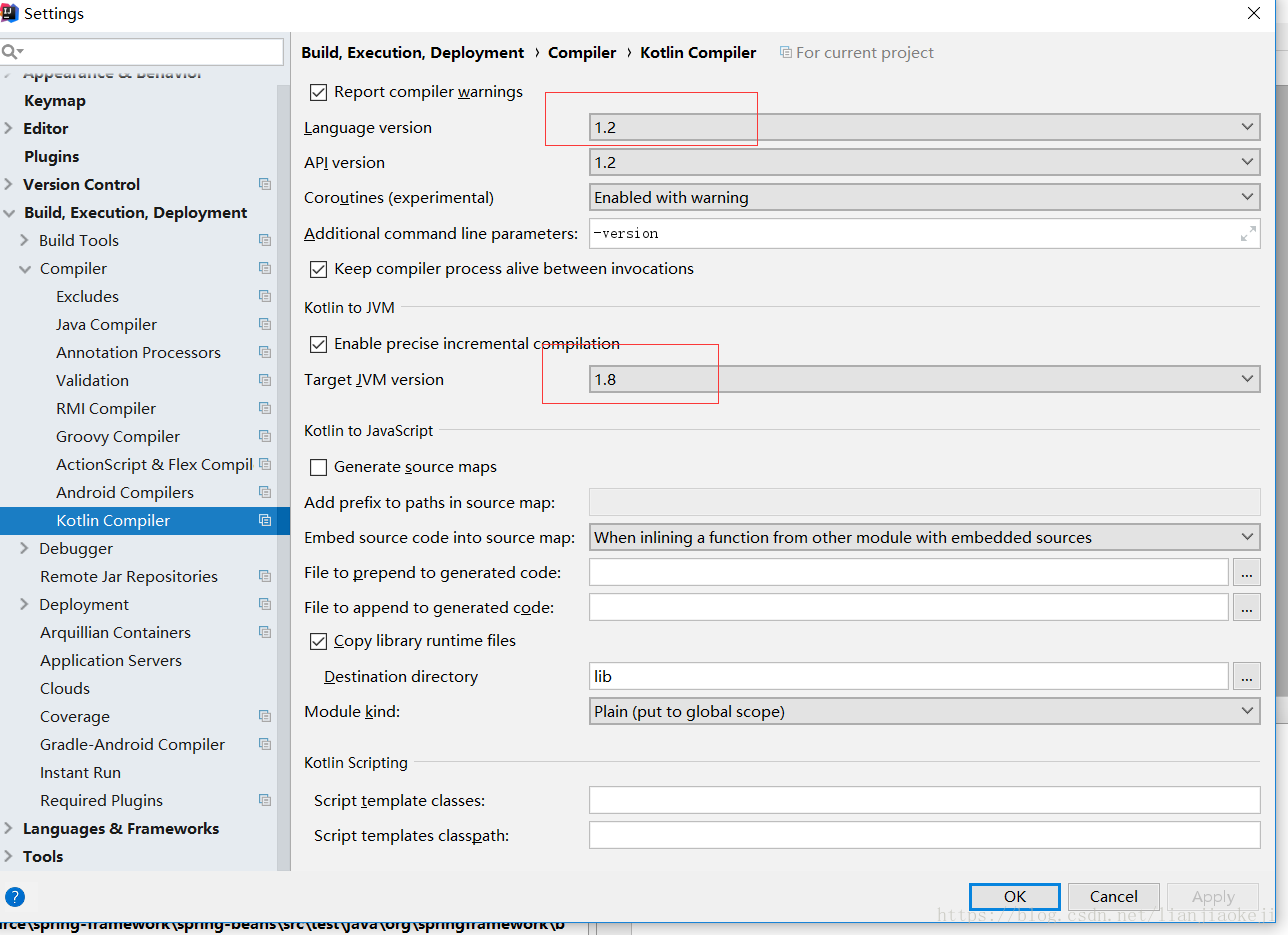This screenshot has height=935, width=1288.
Task: Click project-level icon beside Coverage
Action: [x=265, y=716]
